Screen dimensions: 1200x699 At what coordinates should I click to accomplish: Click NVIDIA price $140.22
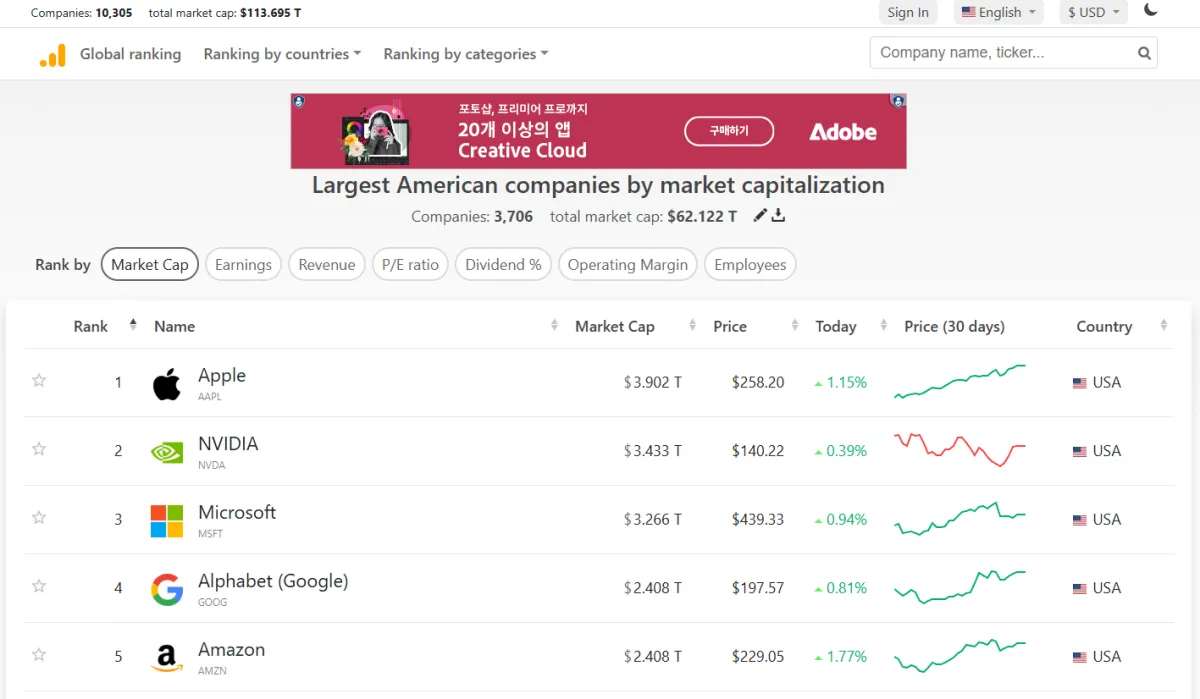point(758,451)
